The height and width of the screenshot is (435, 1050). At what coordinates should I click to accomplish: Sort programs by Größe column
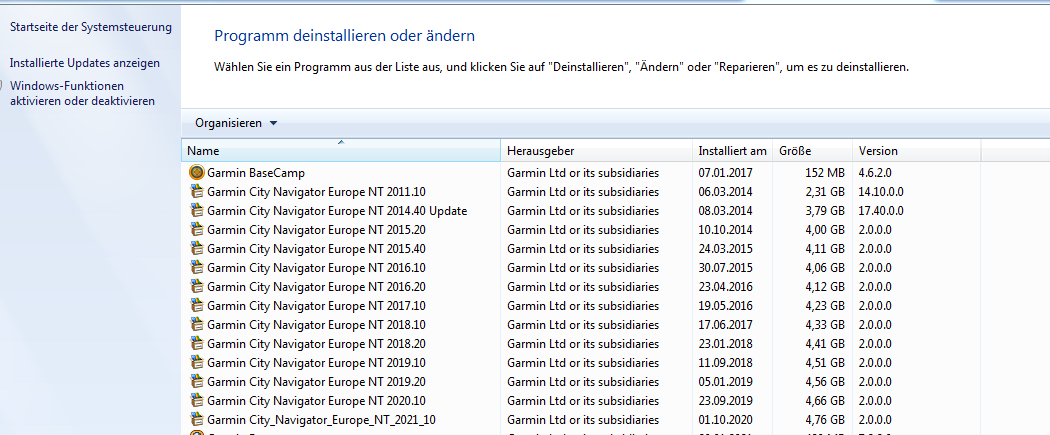click(810, 151)
